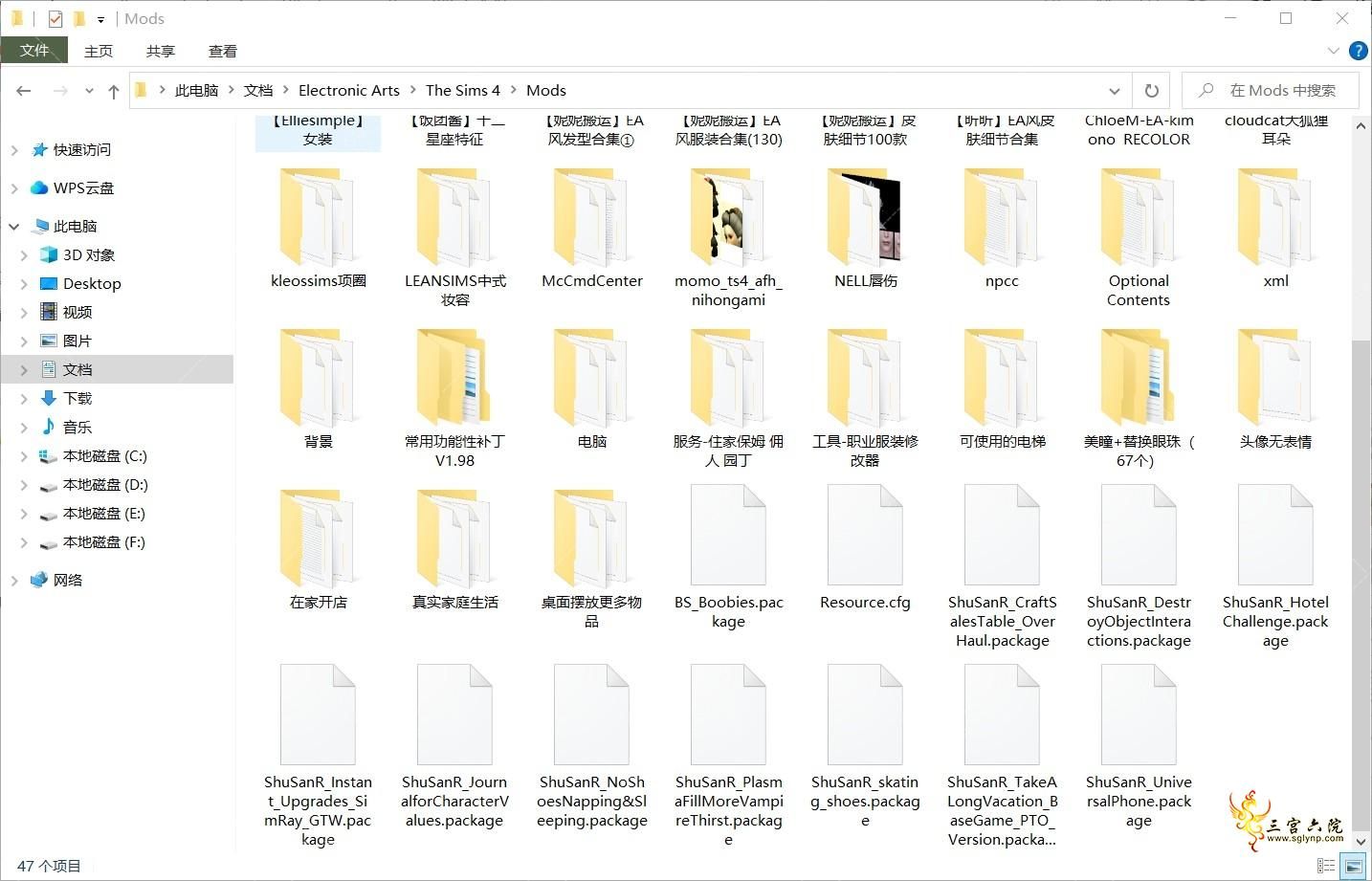Image resolution: width=1372 pixels, height=881 pixels.
Task: Select ShuSanR_TakeALongVacation_BaseGame_PTO file
Action: click(x=1002, y=757)
